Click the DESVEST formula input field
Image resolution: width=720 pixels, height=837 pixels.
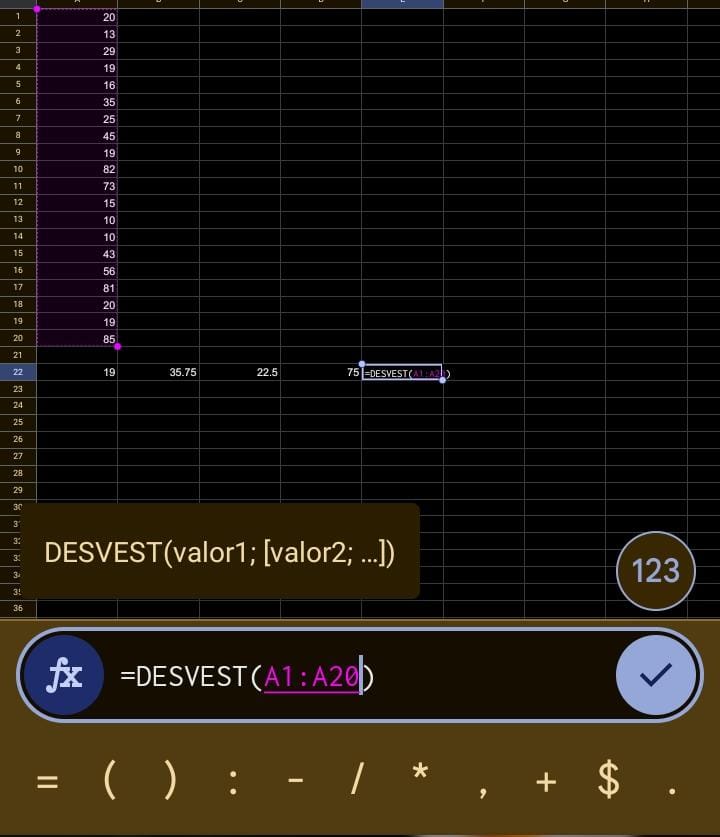(x=360, y=677)
